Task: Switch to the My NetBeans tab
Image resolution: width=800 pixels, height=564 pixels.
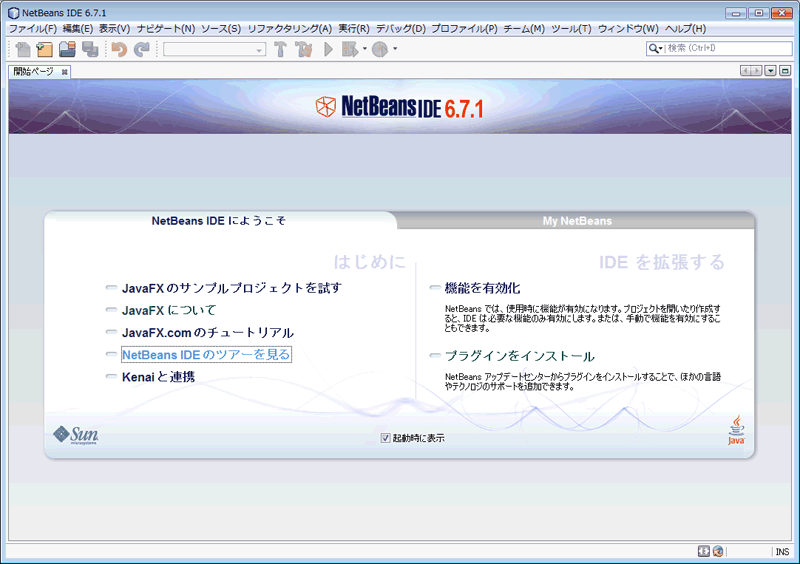Action: pyautogui.click(x=577, y=221)
